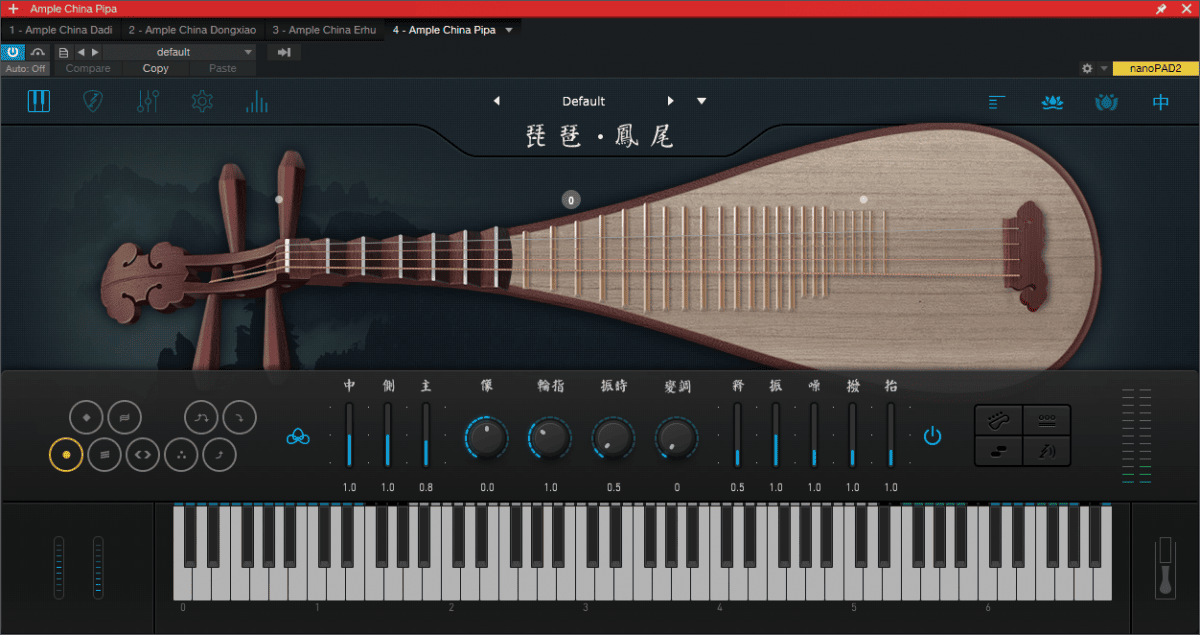Viewport: 1200px width, 635px height.
Task: Switch to the 3 - Ample China Erhu tab
Action: [324, 30]
